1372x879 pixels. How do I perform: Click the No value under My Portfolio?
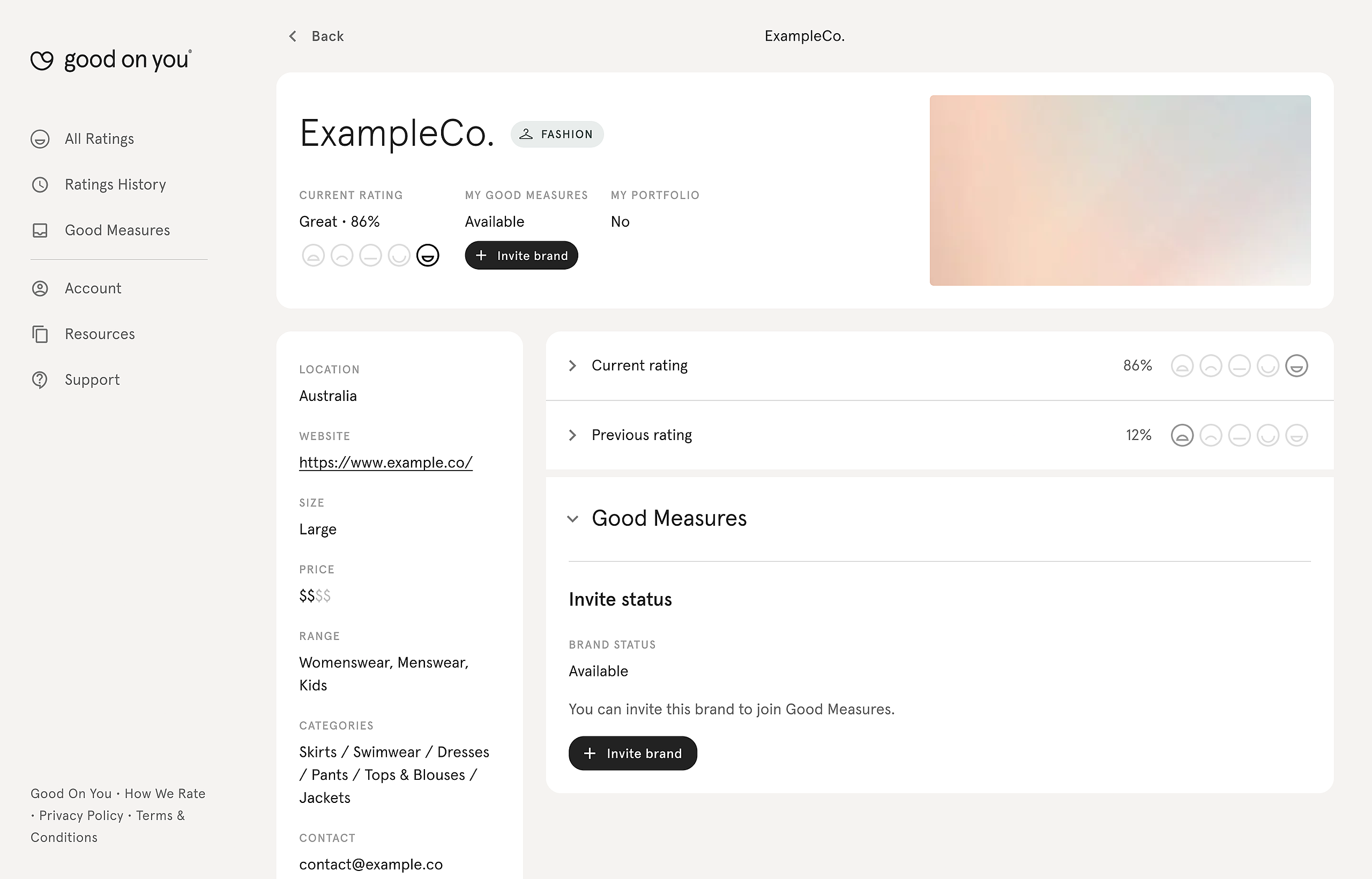[621, 221]
